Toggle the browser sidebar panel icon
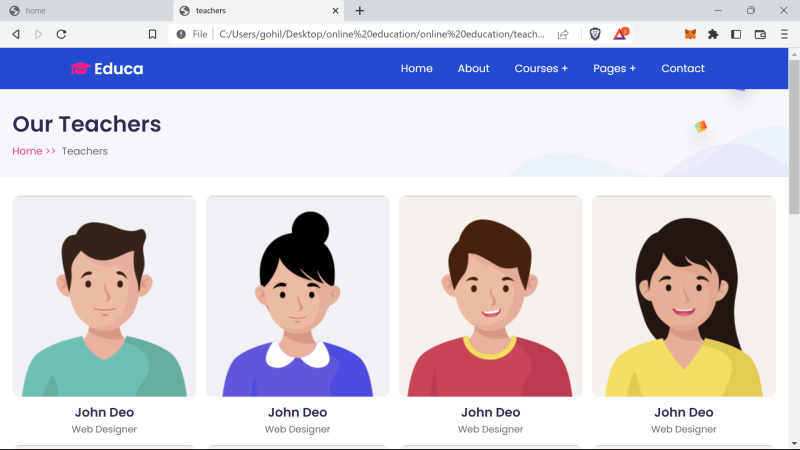Image resolution: width=800 pixels, height=450 pixels. point(736,34)
